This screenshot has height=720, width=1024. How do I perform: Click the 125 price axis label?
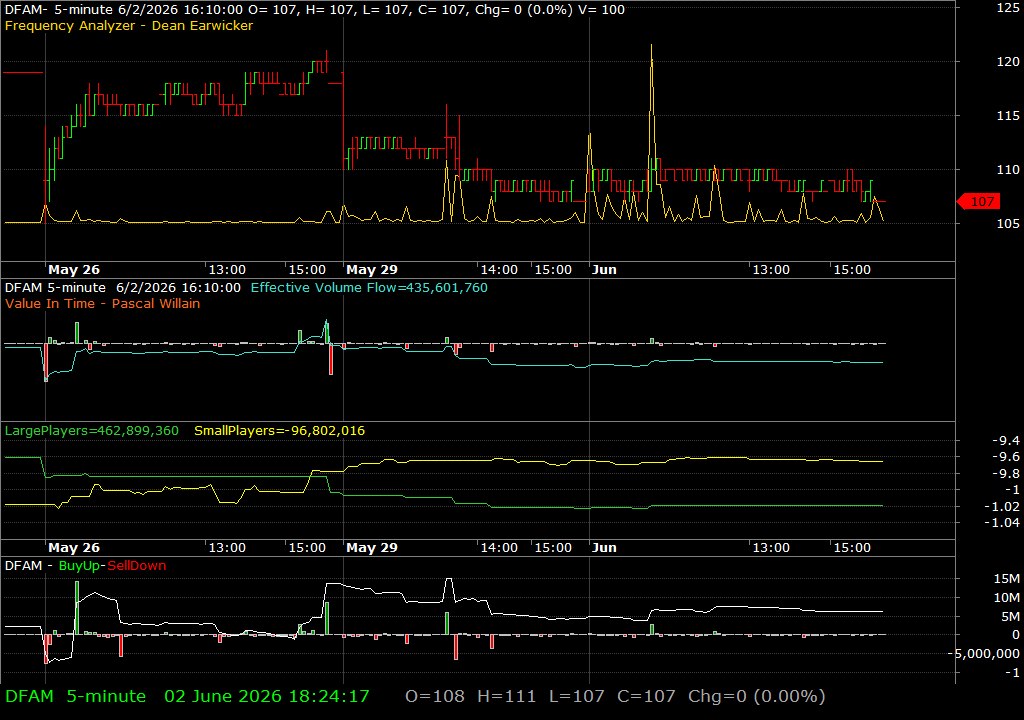tap(1008, 8)
